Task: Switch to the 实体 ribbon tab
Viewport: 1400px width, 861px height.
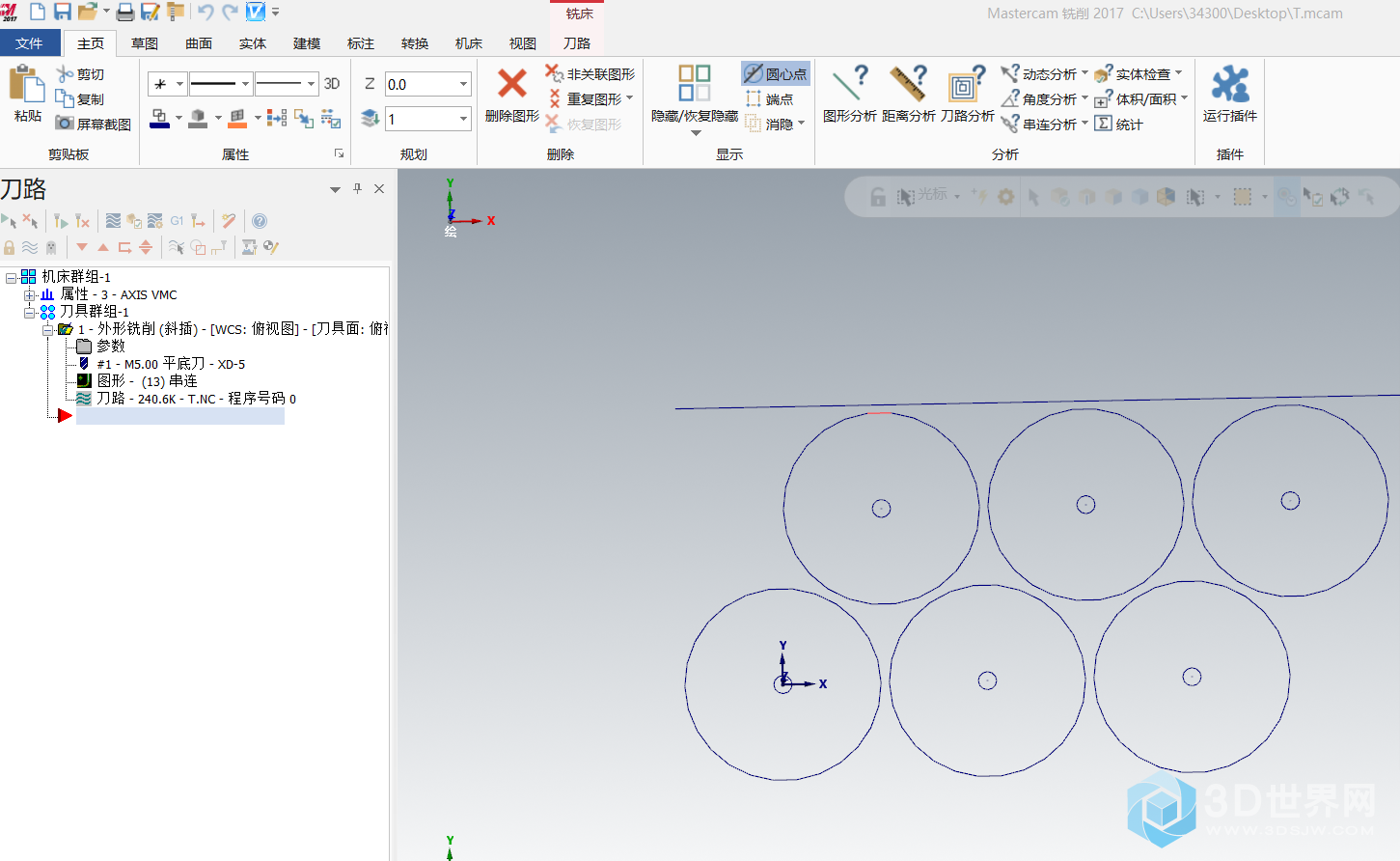Action: coord(253,43)
